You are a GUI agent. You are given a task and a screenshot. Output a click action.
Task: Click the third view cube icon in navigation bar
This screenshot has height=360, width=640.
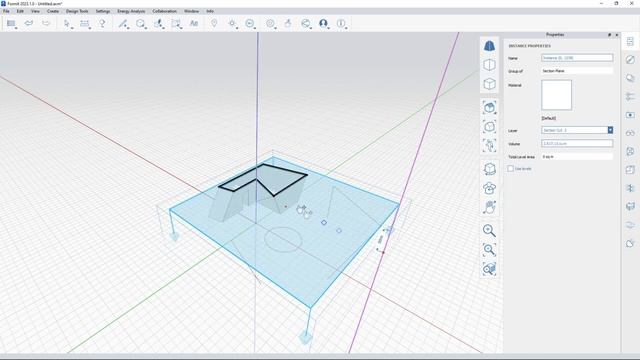[x=489, y=84]
